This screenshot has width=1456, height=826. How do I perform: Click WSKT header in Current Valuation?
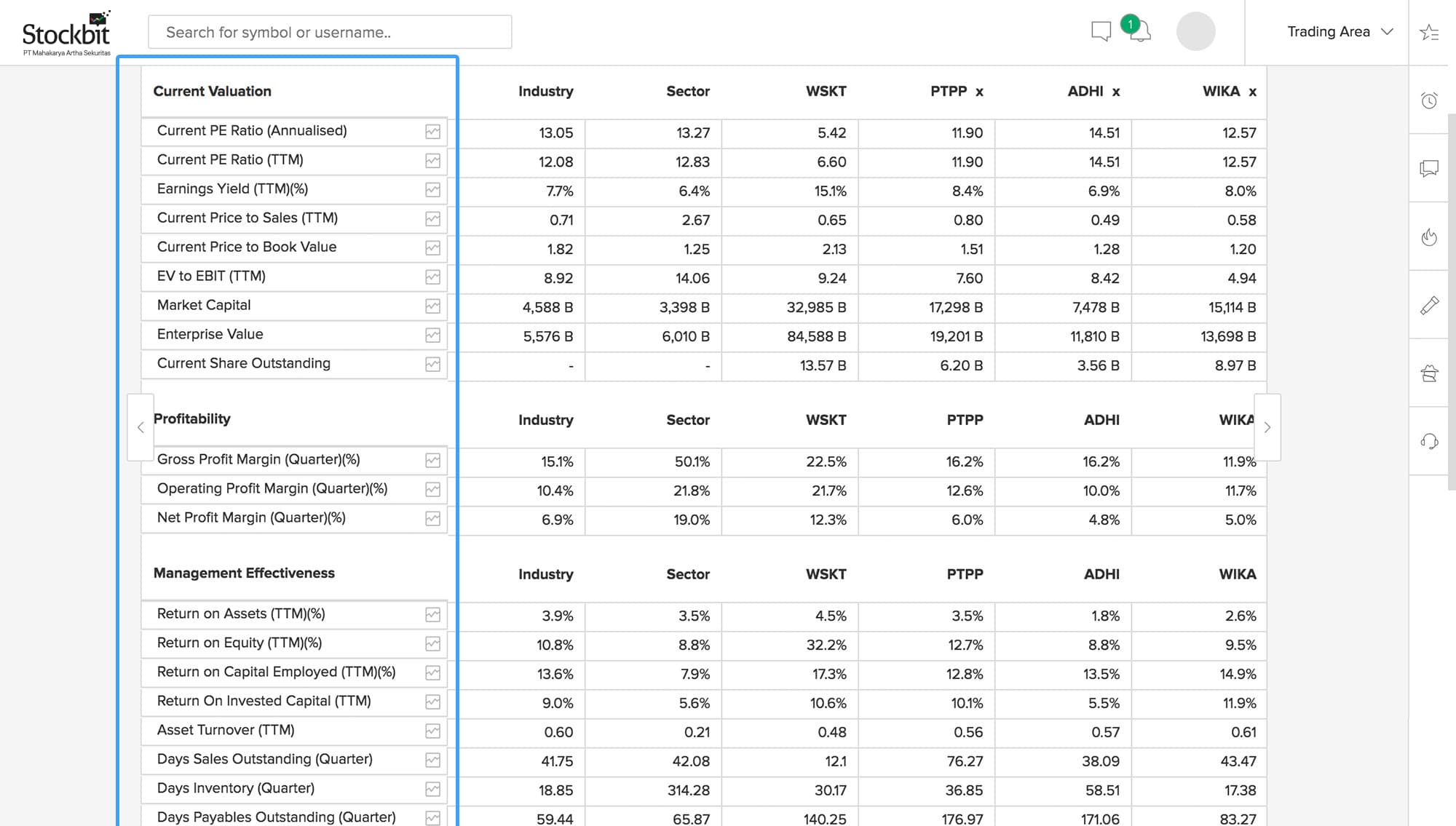click(x=826, y=91)
